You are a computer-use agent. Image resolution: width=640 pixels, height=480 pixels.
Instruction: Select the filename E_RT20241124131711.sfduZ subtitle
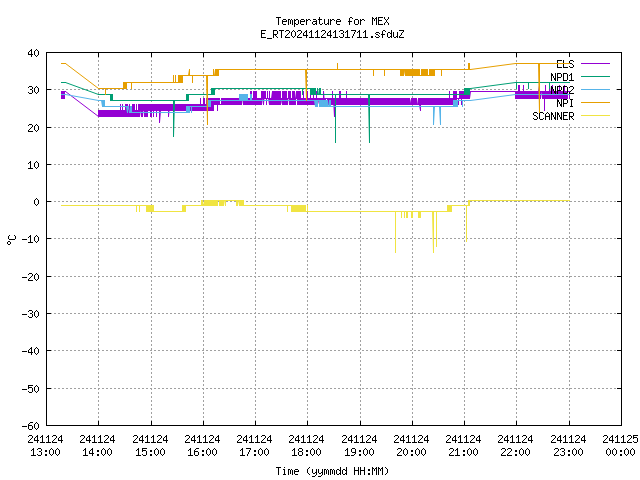(x=332, y=34)
